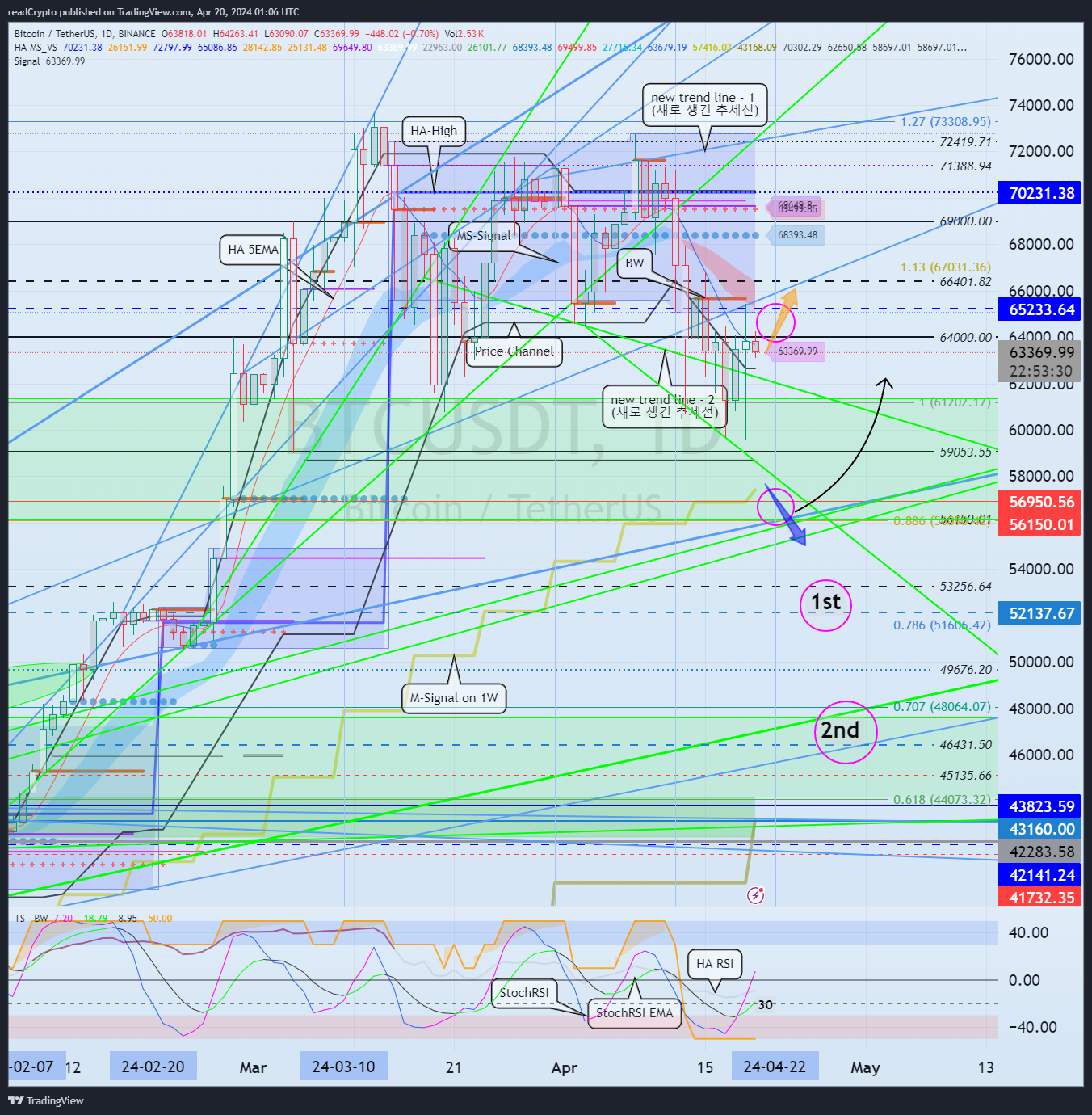Click the '2nd' circled target marker
Image resolution: width=1092 pixels, height=1115 pixels.
[x=844, y=731]
